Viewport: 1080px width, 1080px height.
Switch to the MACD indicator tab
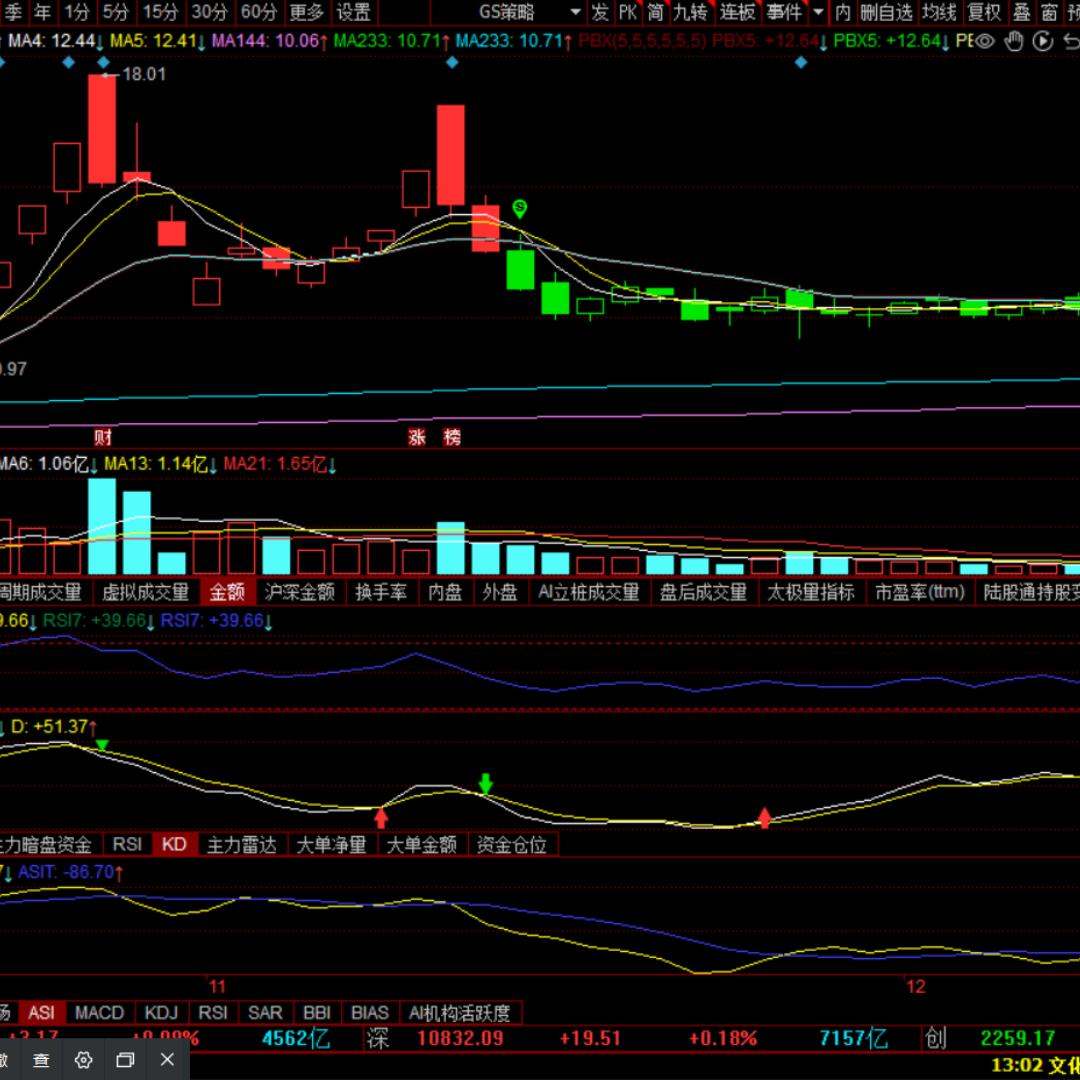tap(99, 1013)
